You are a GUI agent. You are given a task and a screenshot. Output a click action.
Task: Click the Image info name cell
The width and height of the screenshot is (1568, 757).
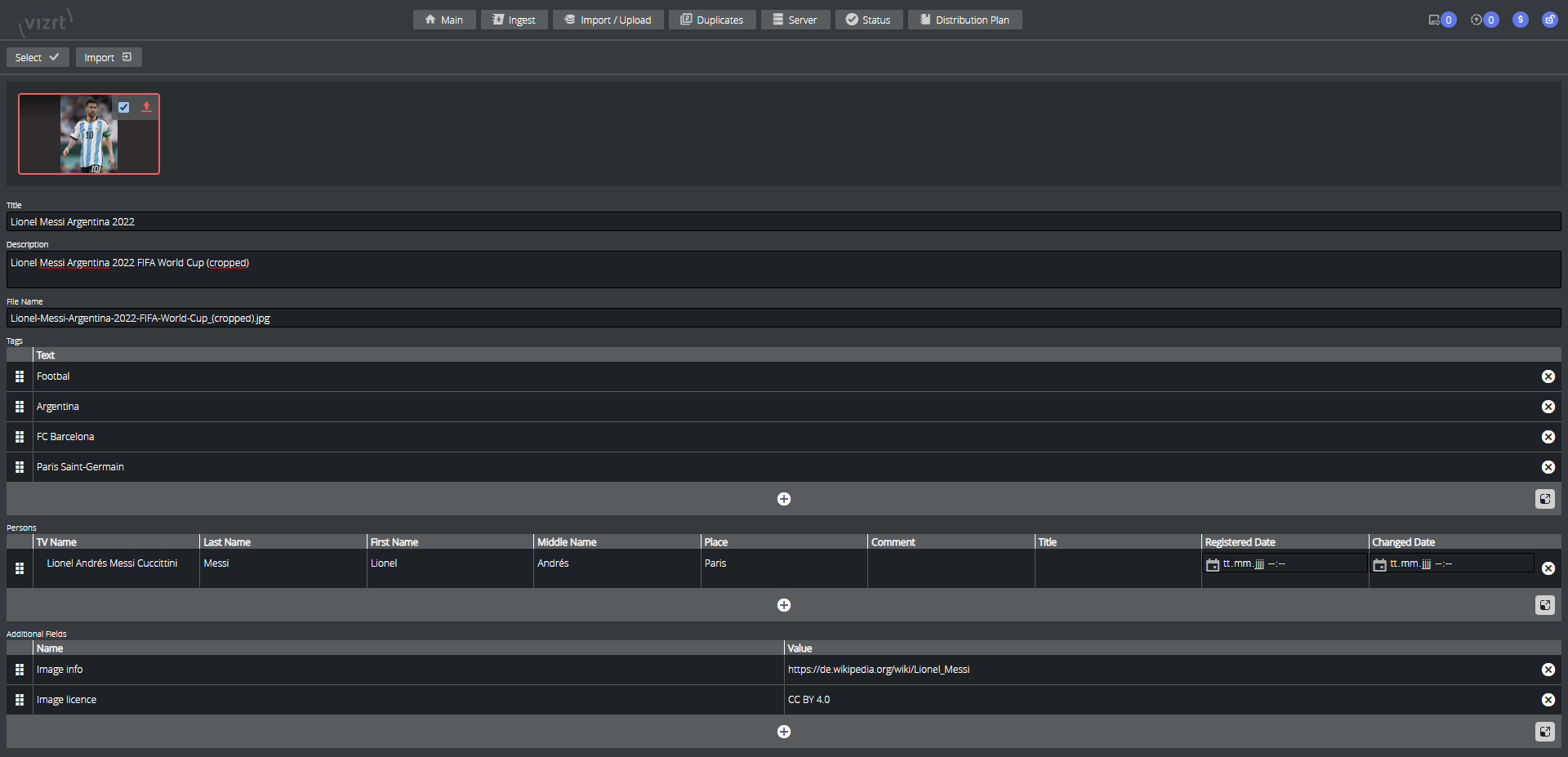click(408, 670)
